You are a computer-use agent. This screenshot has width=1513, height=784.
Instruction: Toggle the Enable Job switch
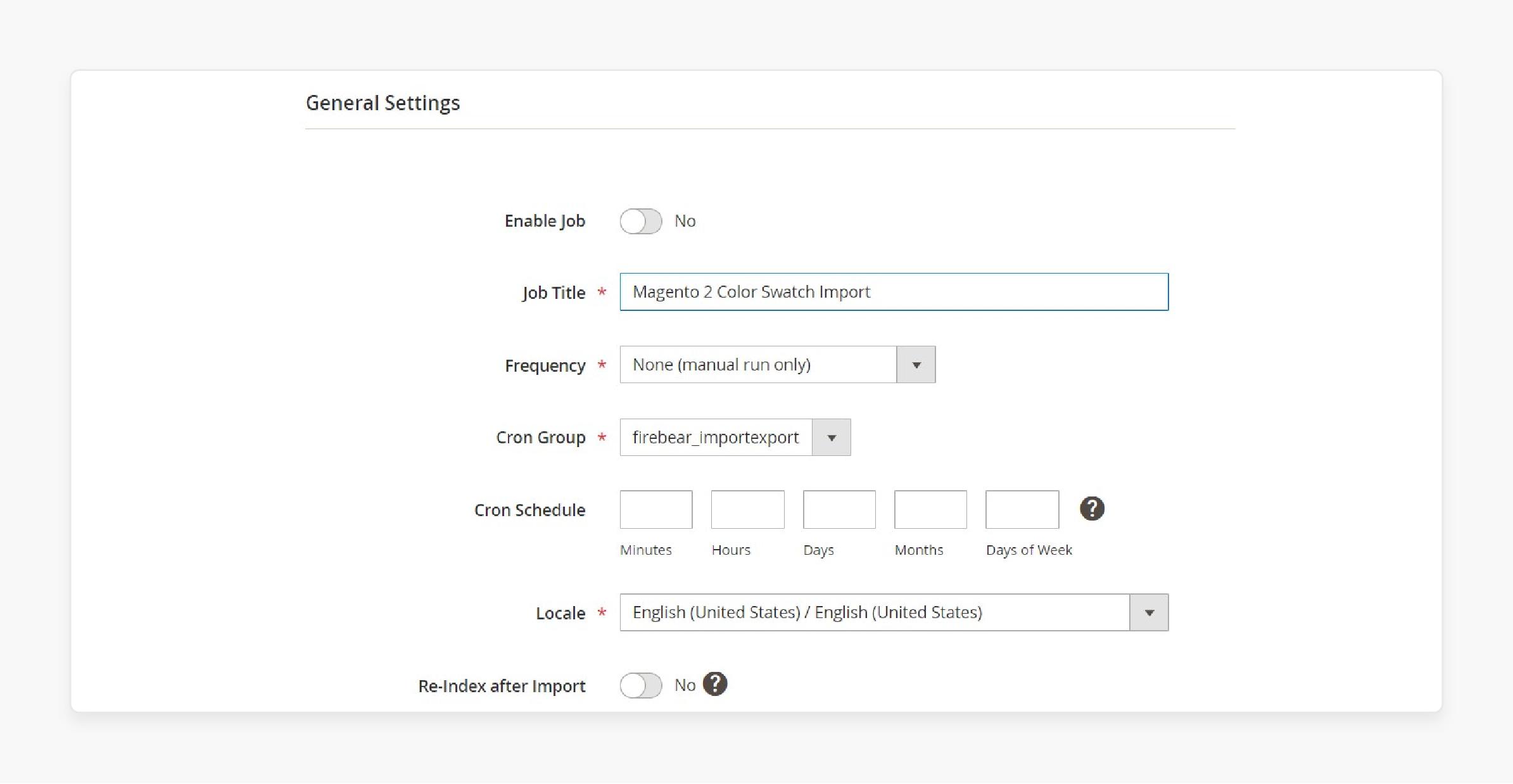640,221
